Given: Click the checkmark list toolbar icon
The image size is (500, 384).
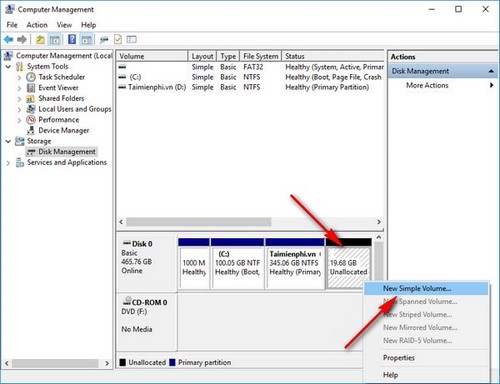Looking at the screenshot, I should tap(118, 39).
